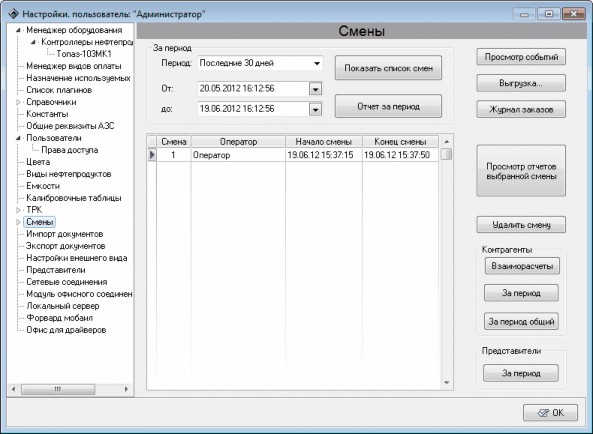
Task: Open Просмотр событий
Action: pyautogui.click(x=521, y=57)
